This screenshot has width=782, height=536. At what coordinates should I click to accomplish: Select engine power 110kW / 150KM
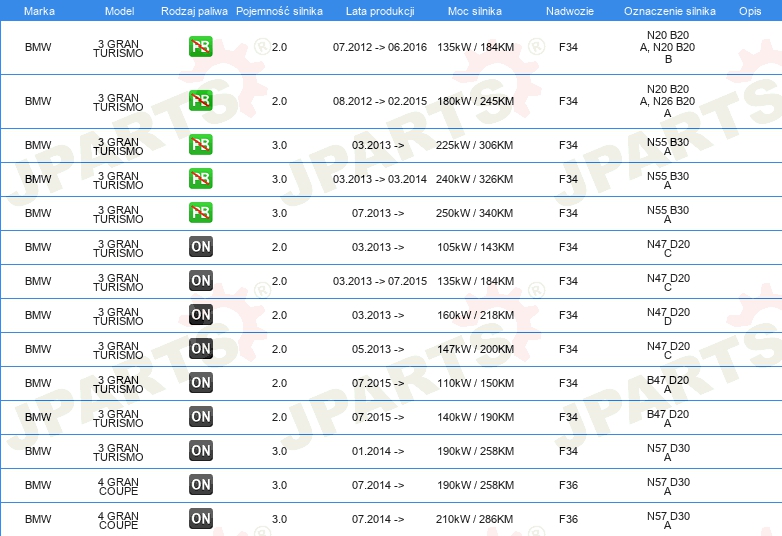pyautogui.click(x=475, y=383)
